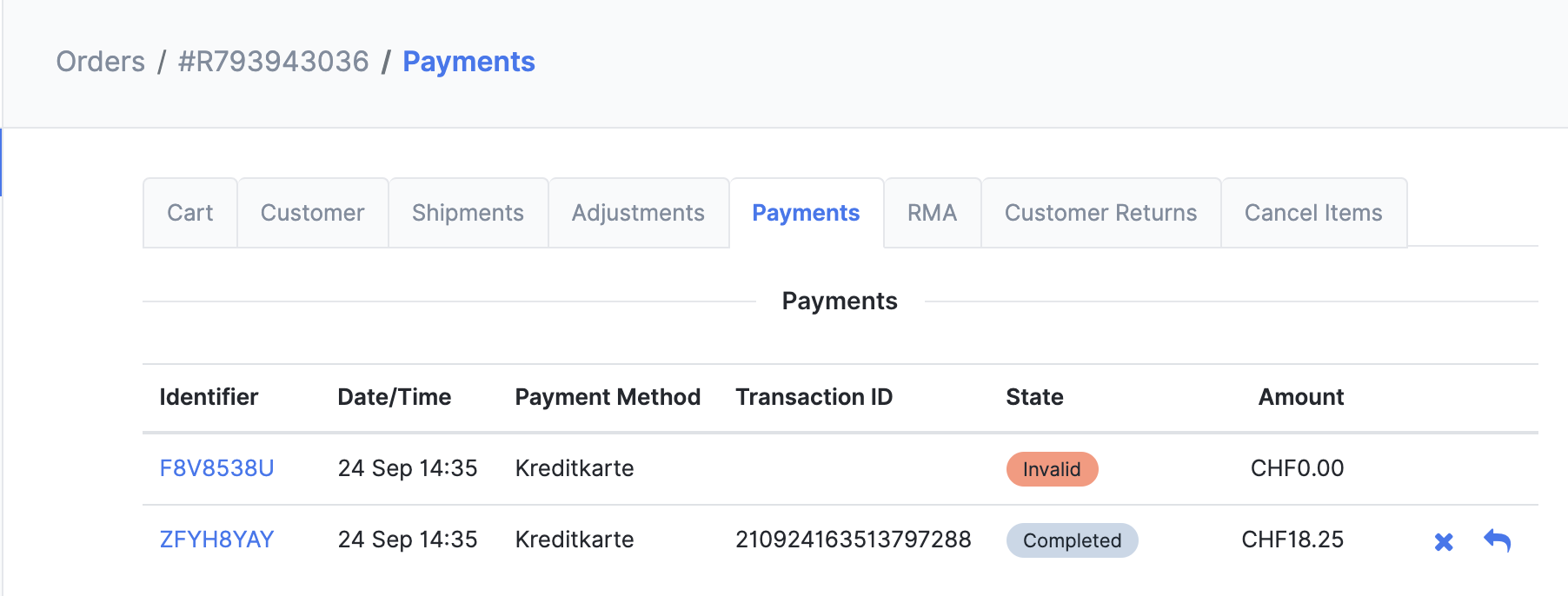
Task: Click transaction ID 210924163513797288
Action: tap(853, 540)
